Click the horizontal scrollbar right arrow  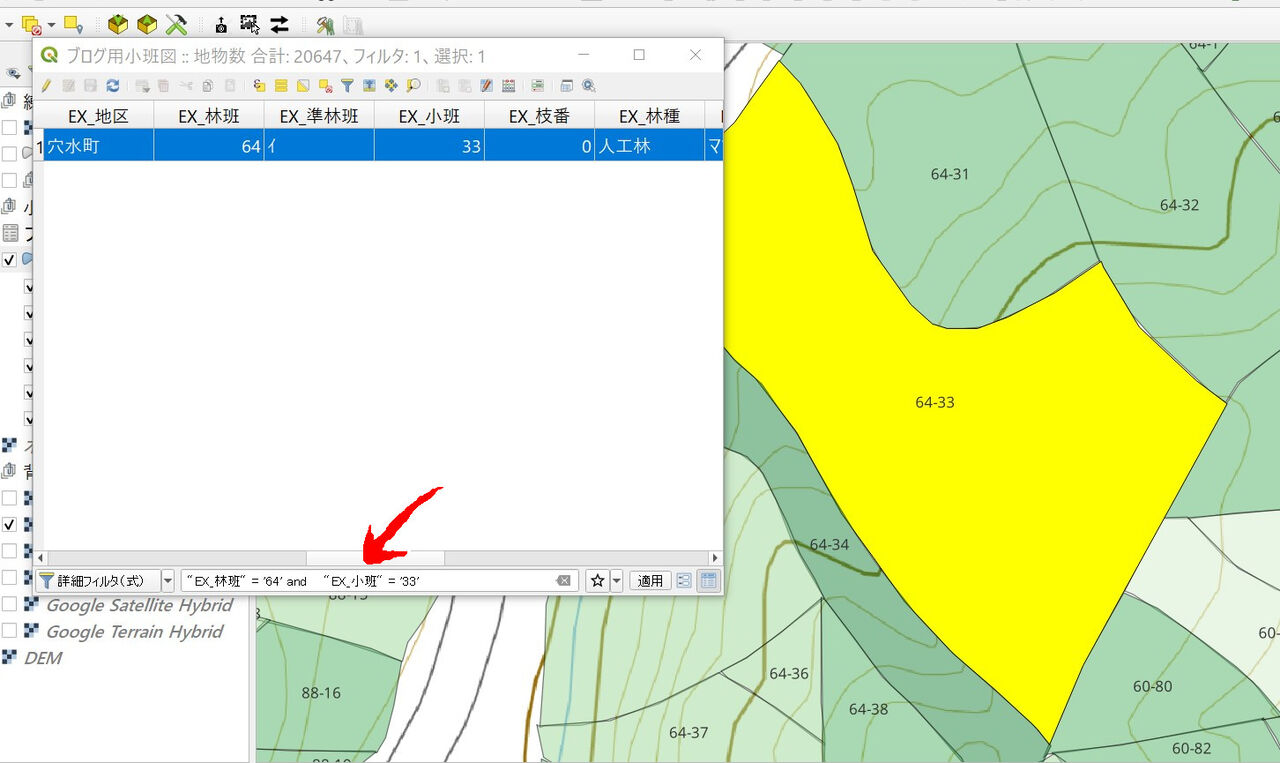(714, 558)
